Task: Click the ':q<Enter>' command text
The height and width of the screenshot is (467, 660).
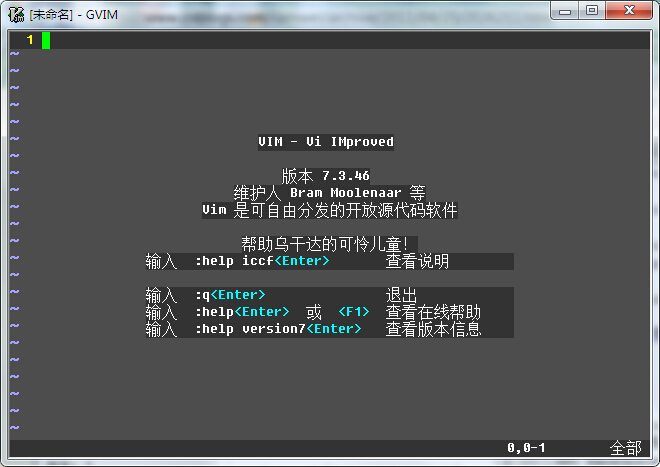Action: [x=230, y=295]
